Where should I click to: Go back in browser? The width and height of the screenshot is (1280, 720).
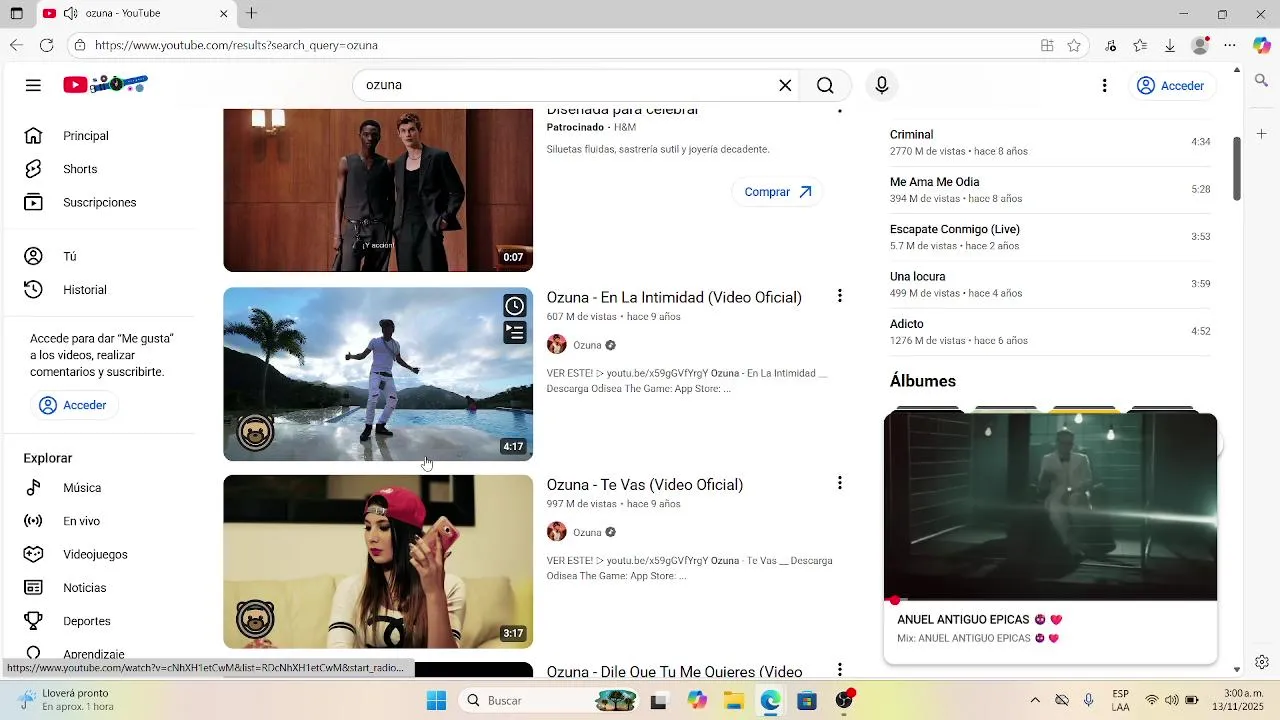(16, 45)
